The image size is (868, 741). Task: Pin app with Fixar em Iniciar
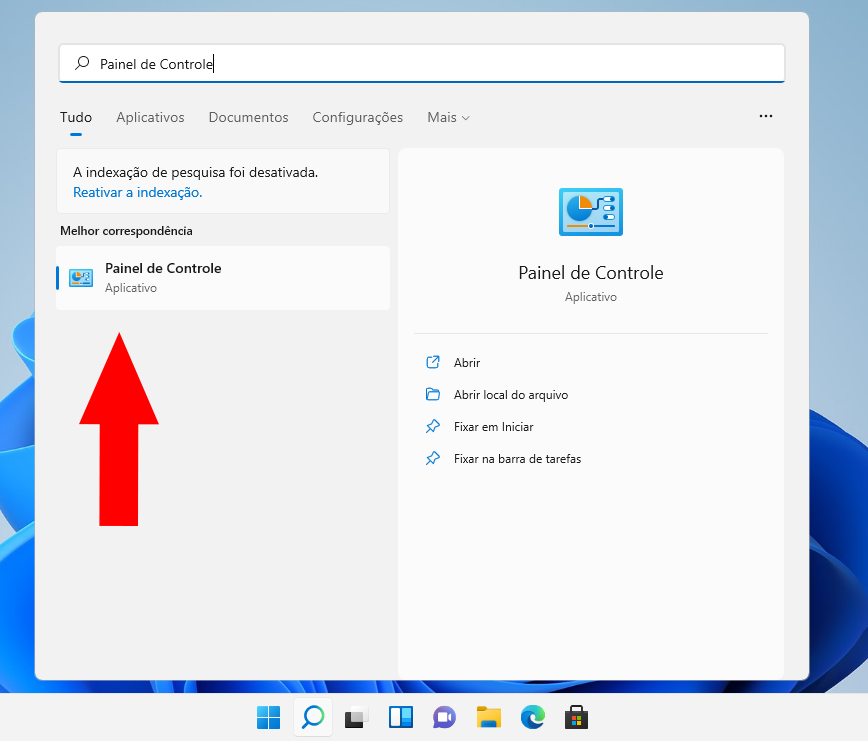pos(493,427)
